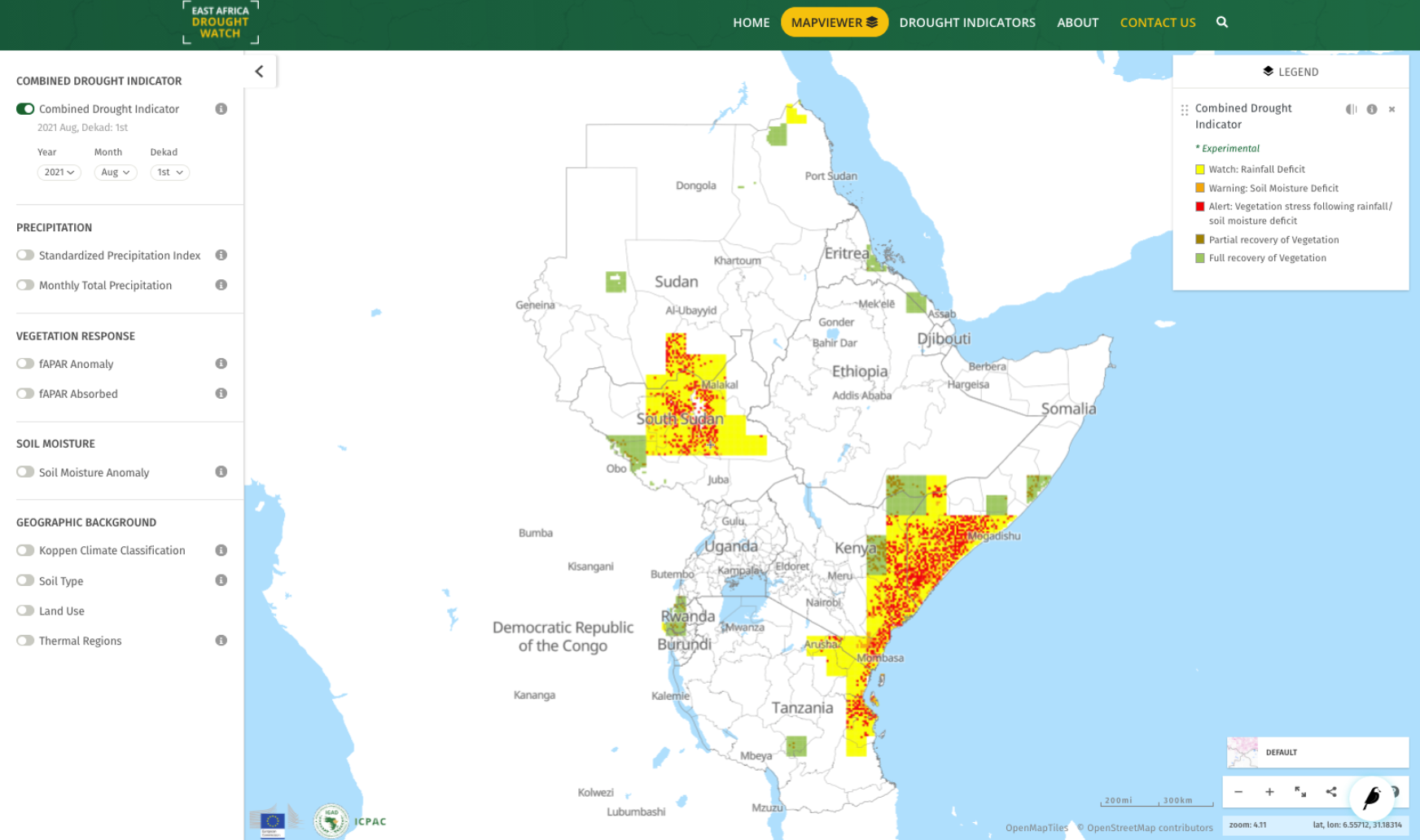
Task: Switch to the HOME menu item
Action: (751, 22)
